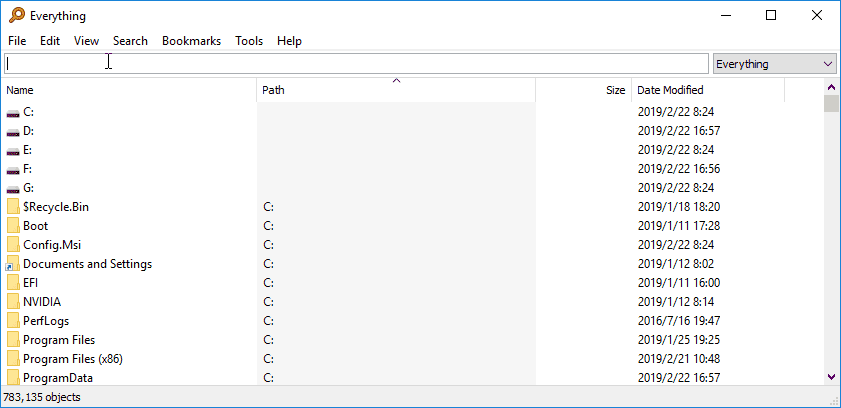Open the Bookmarks menu

tap(191, 41)
